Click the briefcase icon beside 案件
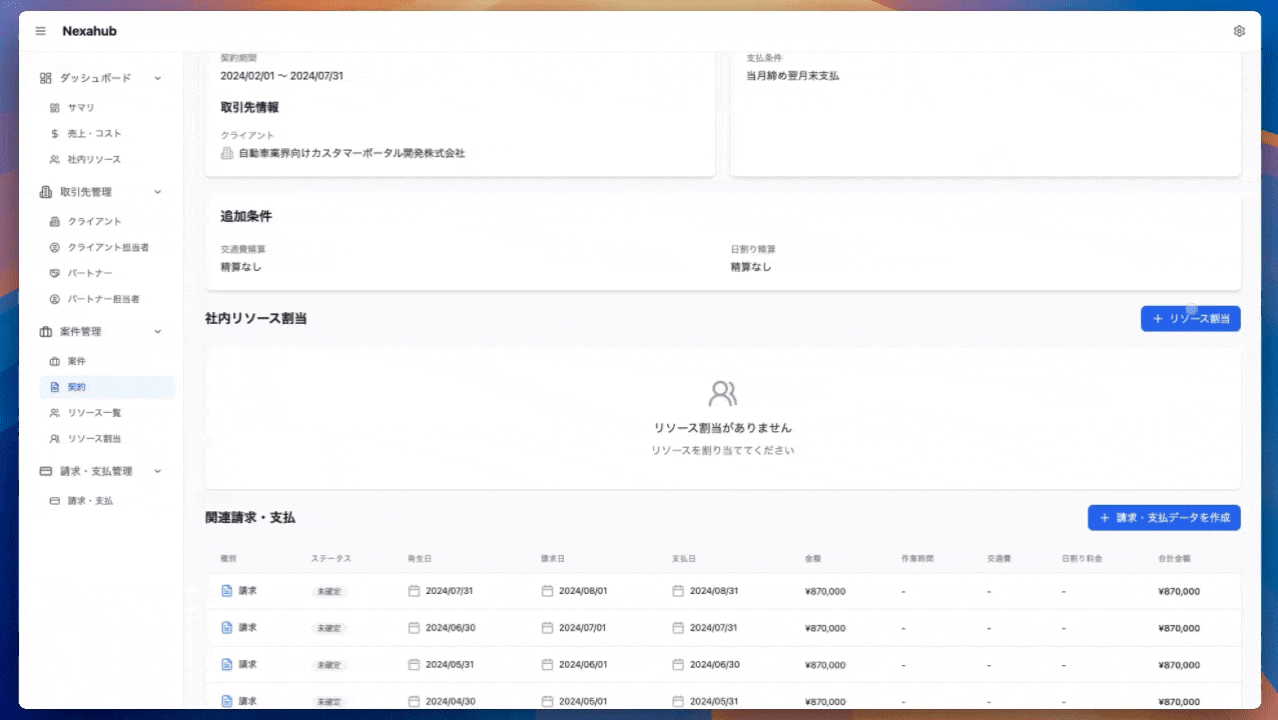This screenshot has height=720, width=1278. tap(55, 361)
